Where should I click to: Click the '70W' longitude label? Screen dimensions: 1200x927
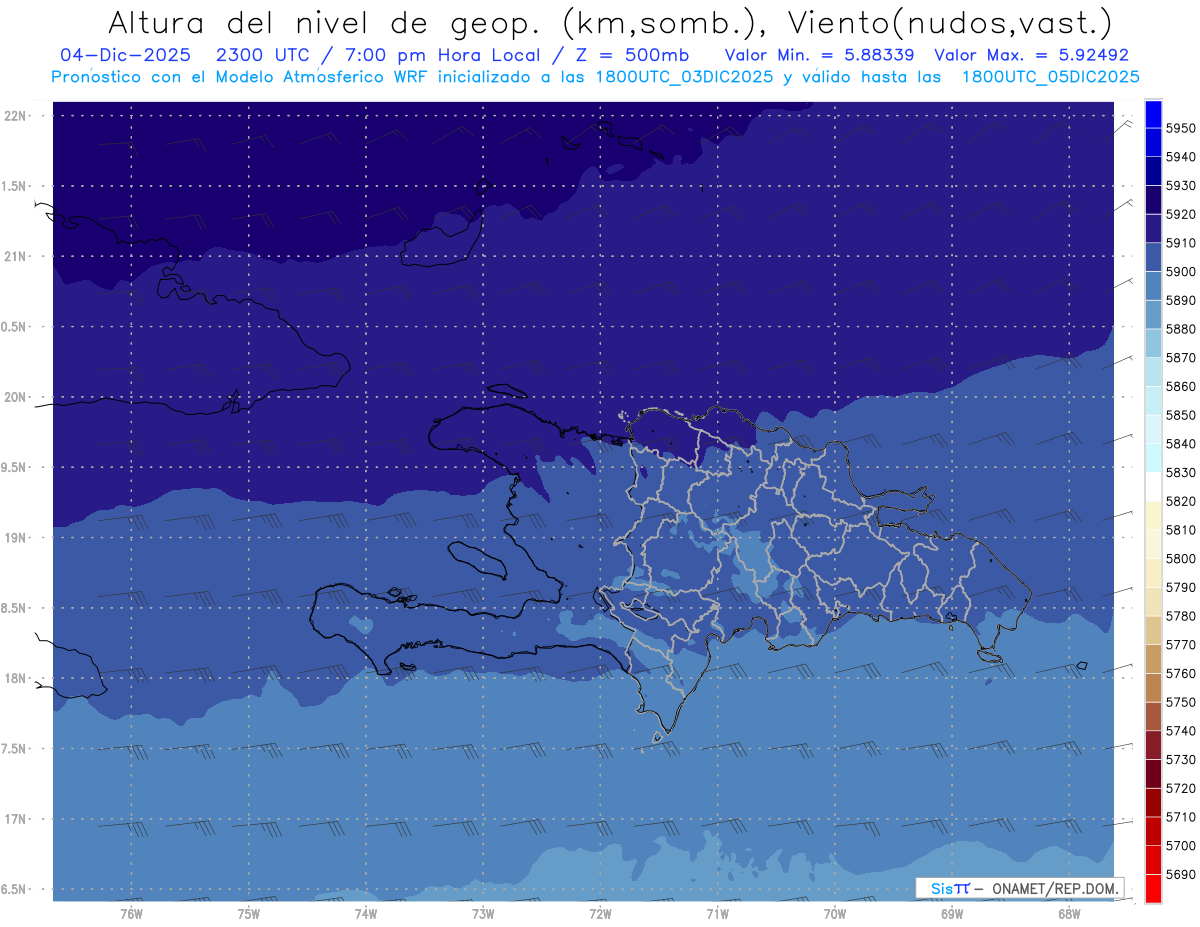pyautogui.click(x=834, y=913)
